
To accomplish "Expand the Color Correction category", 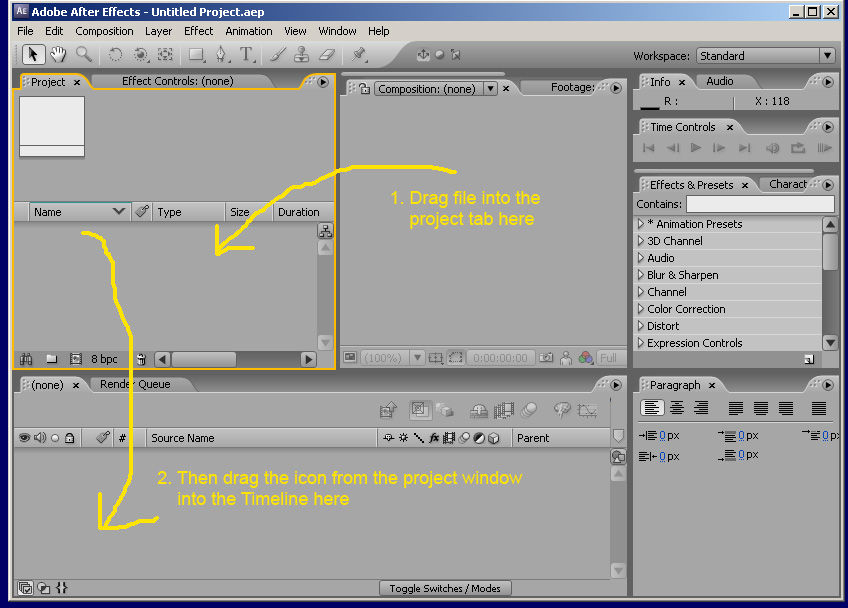I will [x=640, y=309].
